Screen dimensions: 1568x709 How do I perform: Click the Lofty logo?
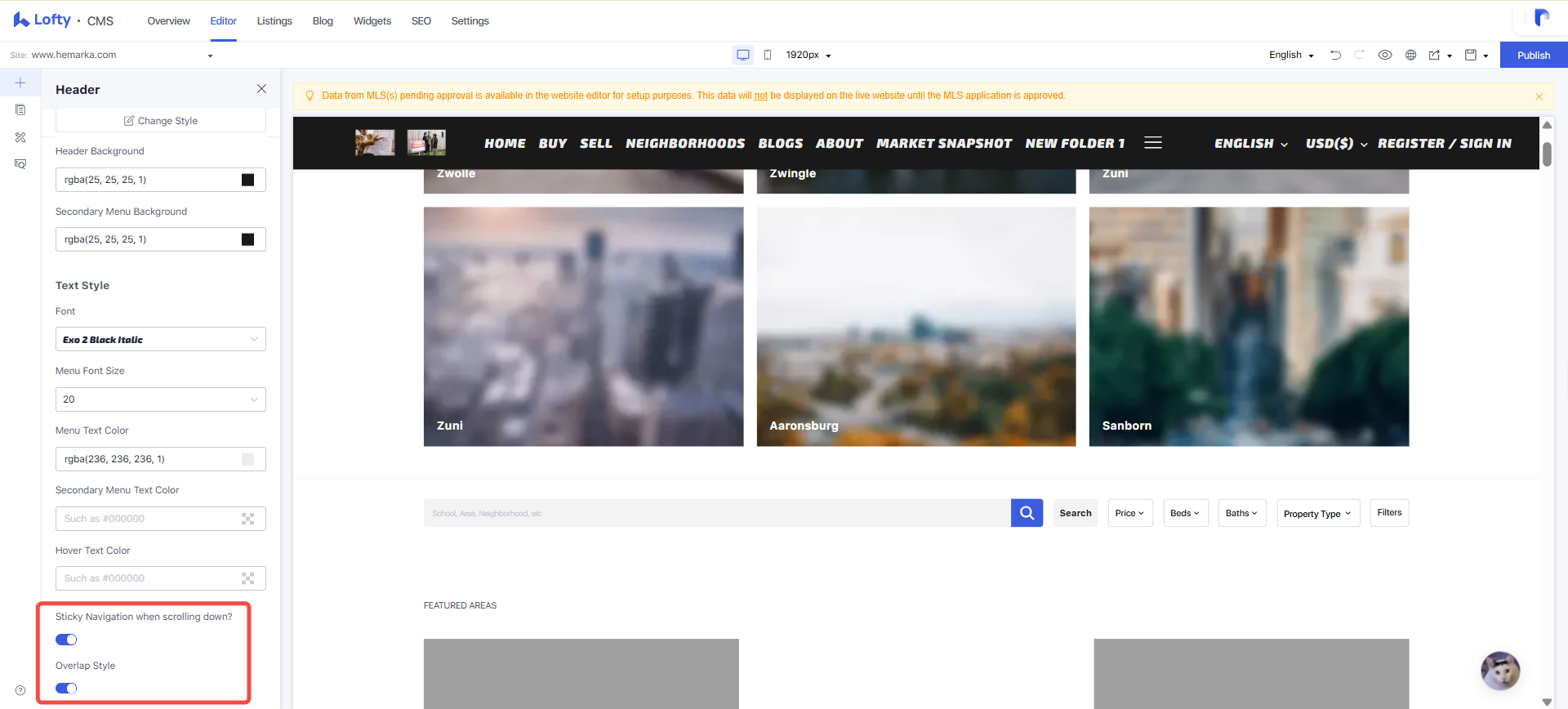pos(42,20)
